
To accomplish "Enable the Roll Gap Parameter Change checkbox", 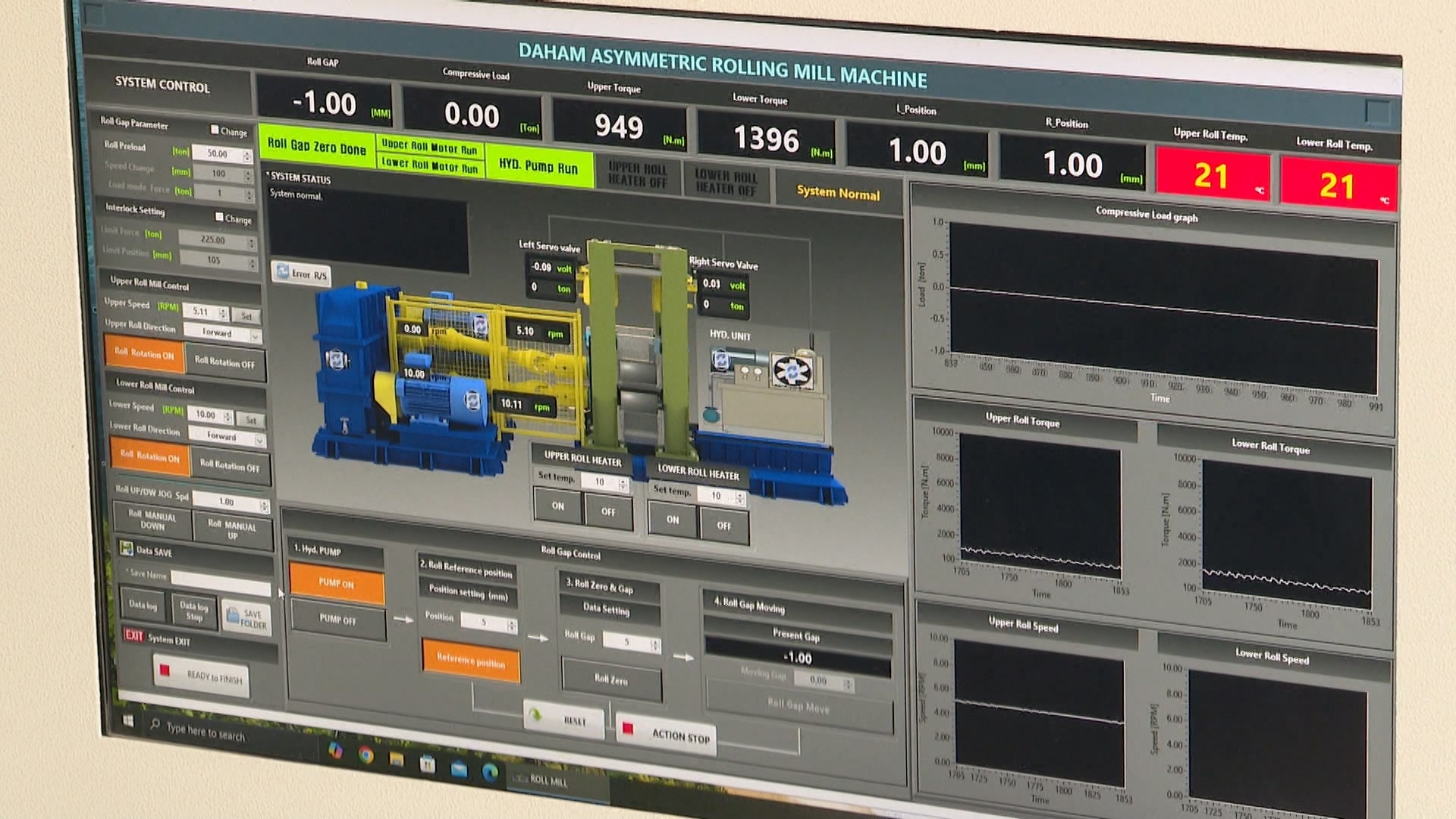I will (x=215, y=130).
